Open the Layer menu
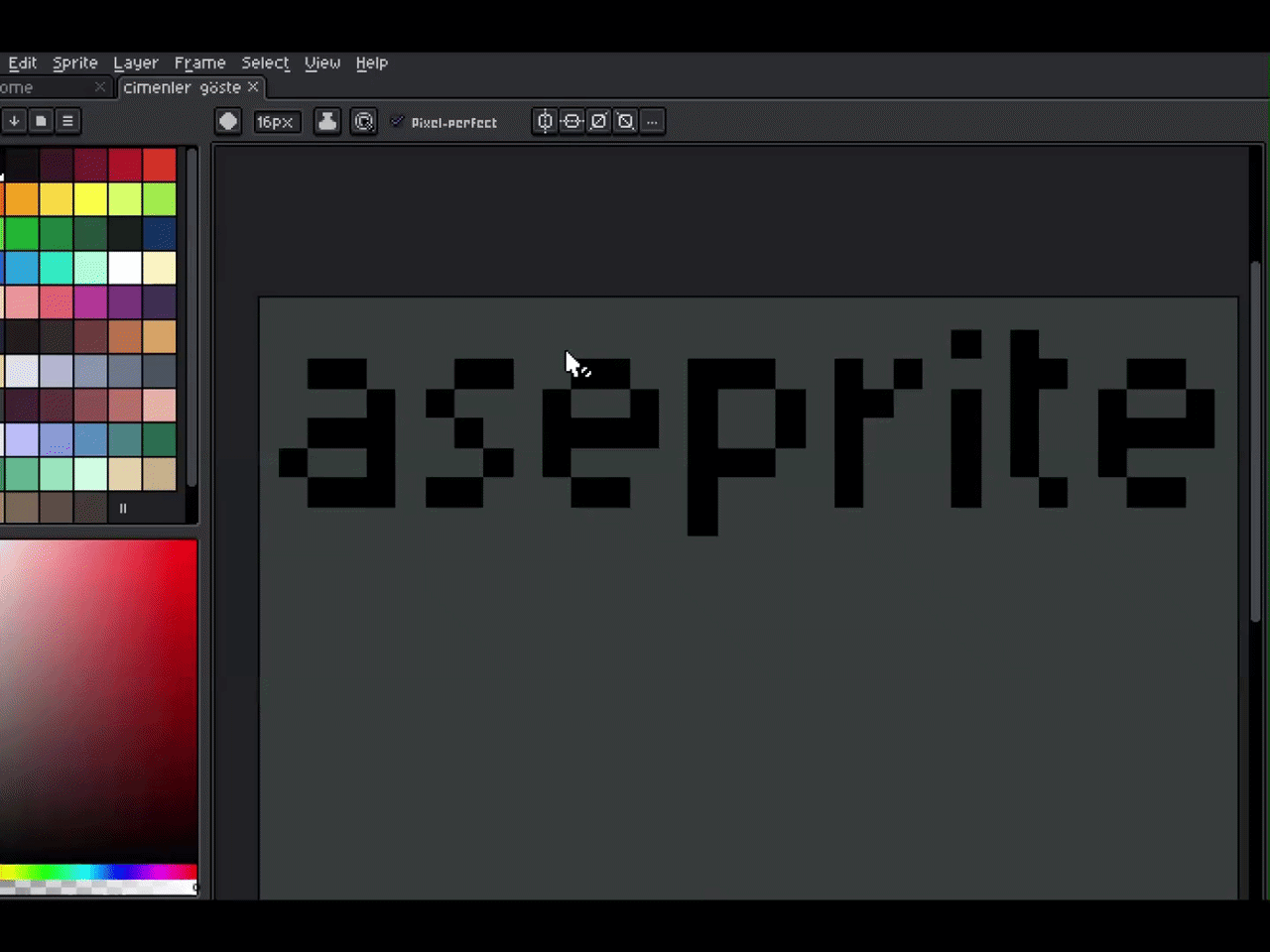The image size is (1270, 952). (x=136, y=62)
